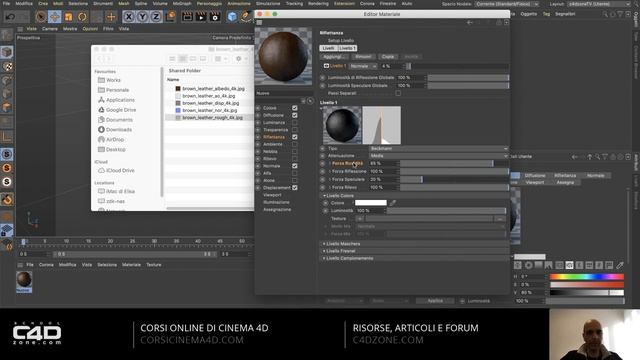Toggle the Riflettanza channel checkbox
640x360 pixels.
point(295,137)
